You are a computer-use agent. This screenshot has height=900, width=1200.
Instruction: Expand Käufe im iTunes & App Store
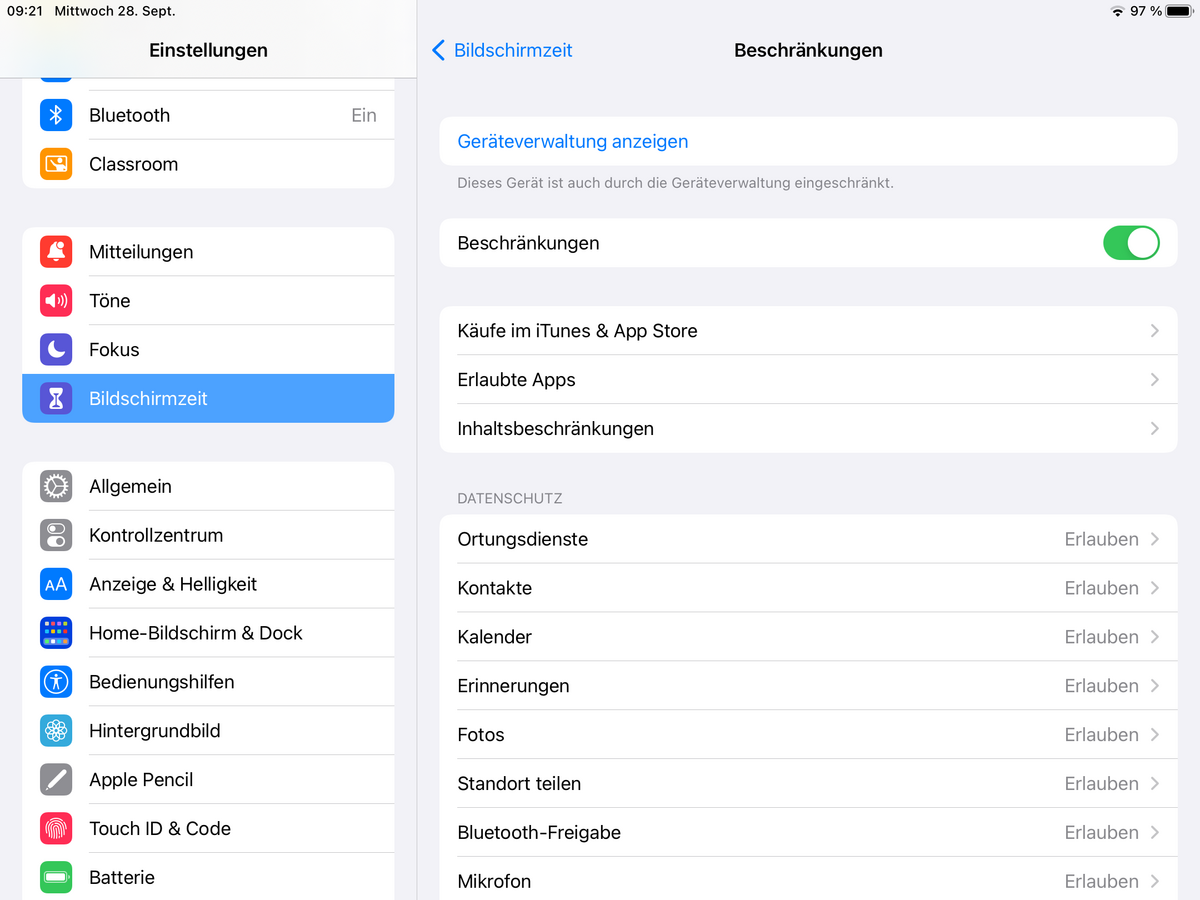(x=808, y=331)
